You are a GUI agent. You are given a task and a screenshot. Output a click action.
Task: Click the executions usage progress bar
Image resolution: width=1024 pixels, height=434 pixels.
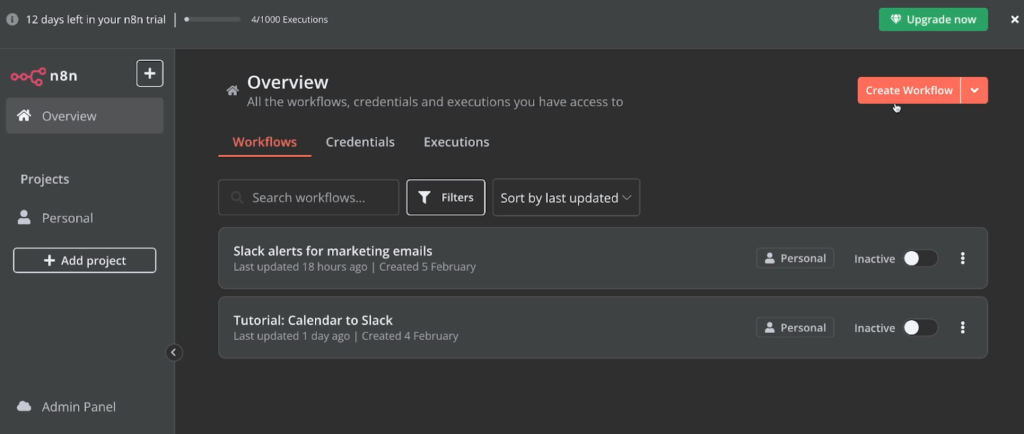[x=212, y=19]
